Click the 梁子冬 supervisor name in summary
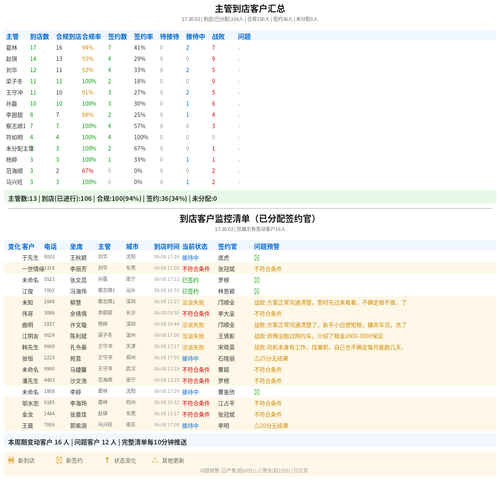The height and width of the screenshot is (493, 500). click(x=14, y=81)
